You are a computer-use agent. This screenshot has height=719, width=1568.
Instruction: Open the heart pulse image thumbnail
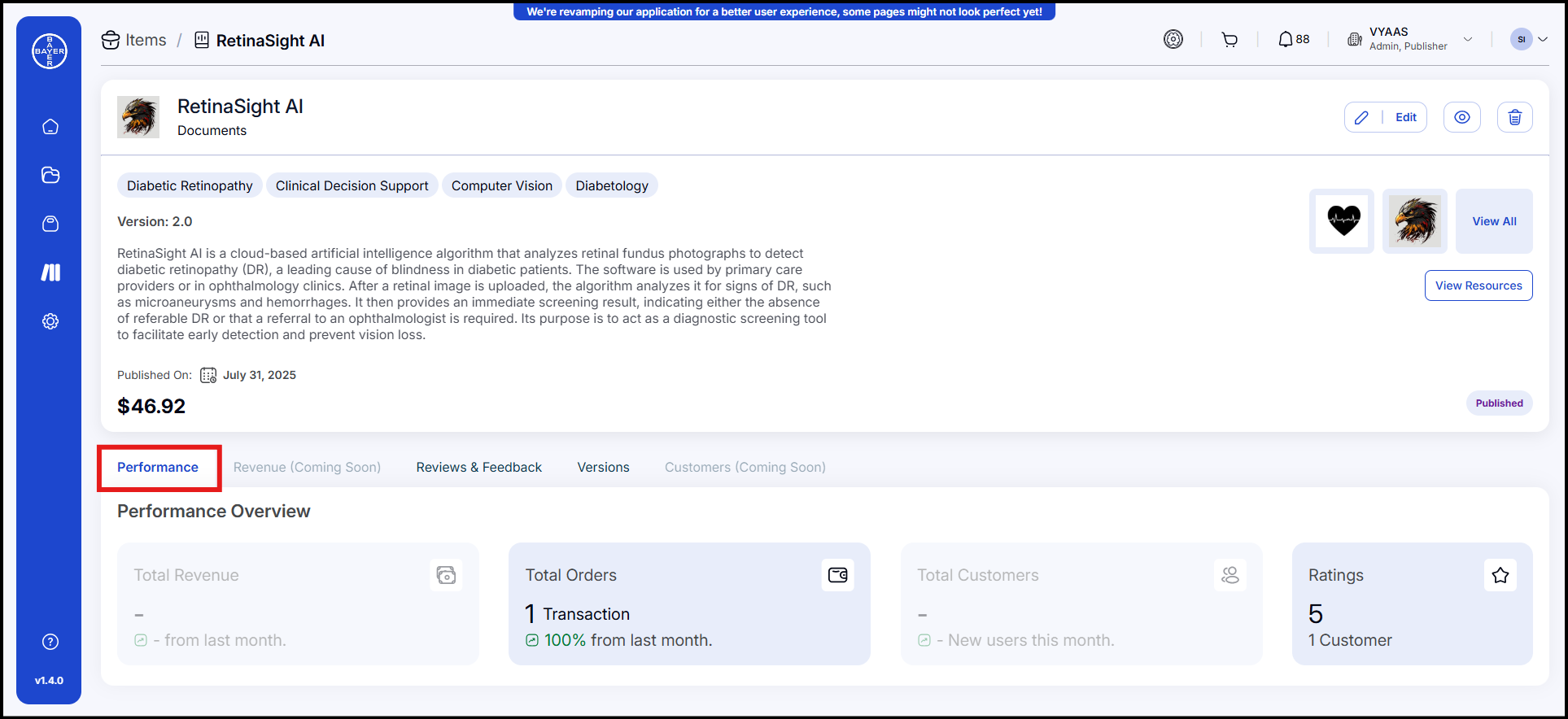(1342, 221)
